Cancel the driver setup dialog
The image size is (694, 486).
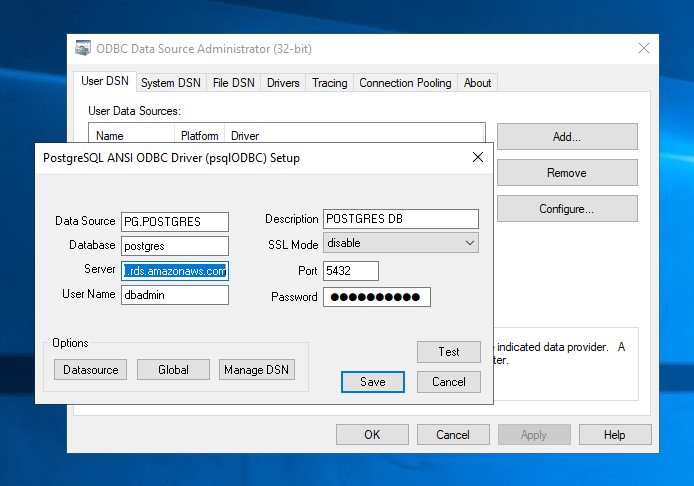click(x=449, y=382)
